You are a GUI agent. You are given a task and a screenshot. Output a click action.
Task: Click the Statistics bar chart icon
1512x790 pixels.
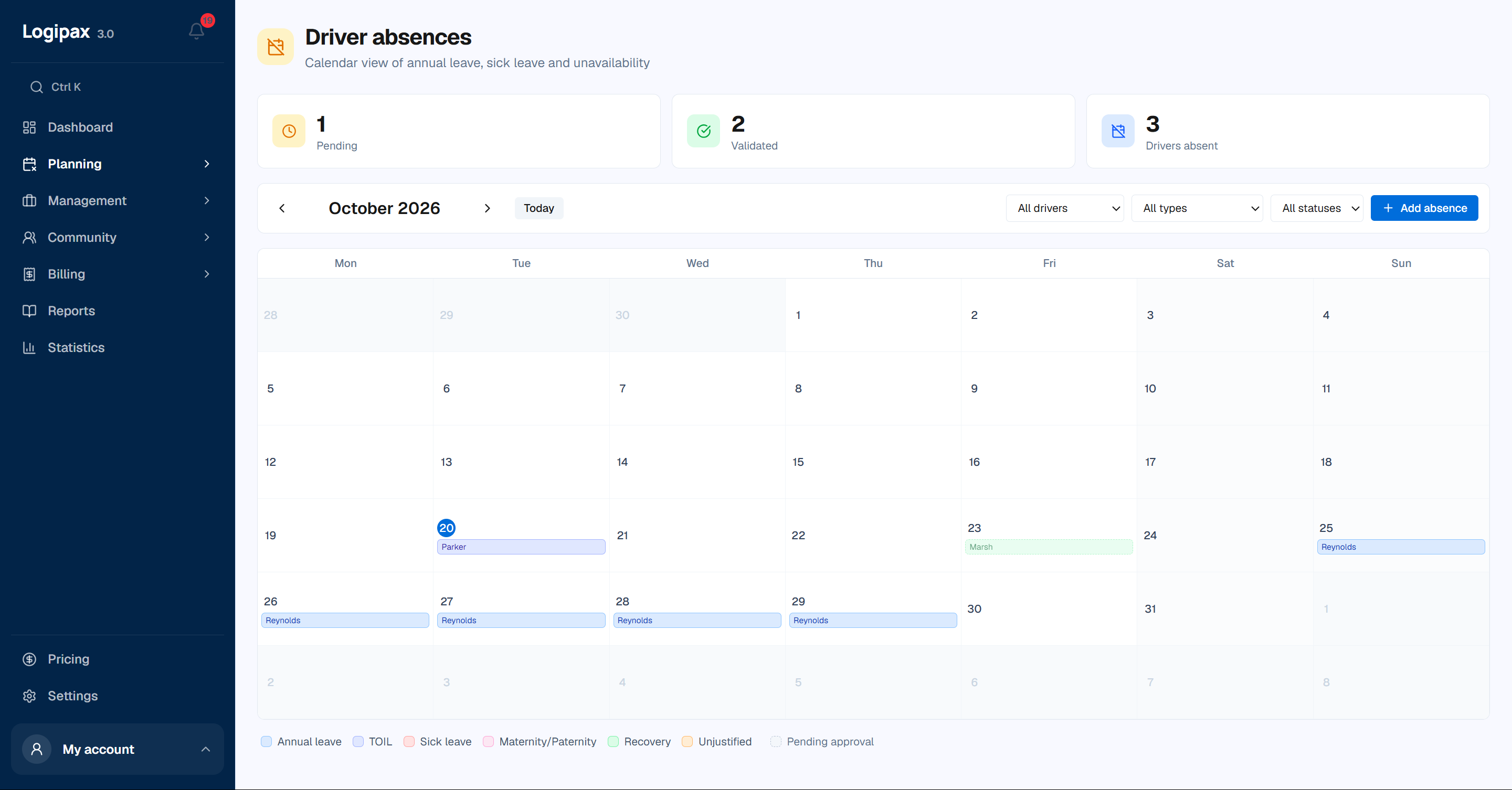[29, 348]
